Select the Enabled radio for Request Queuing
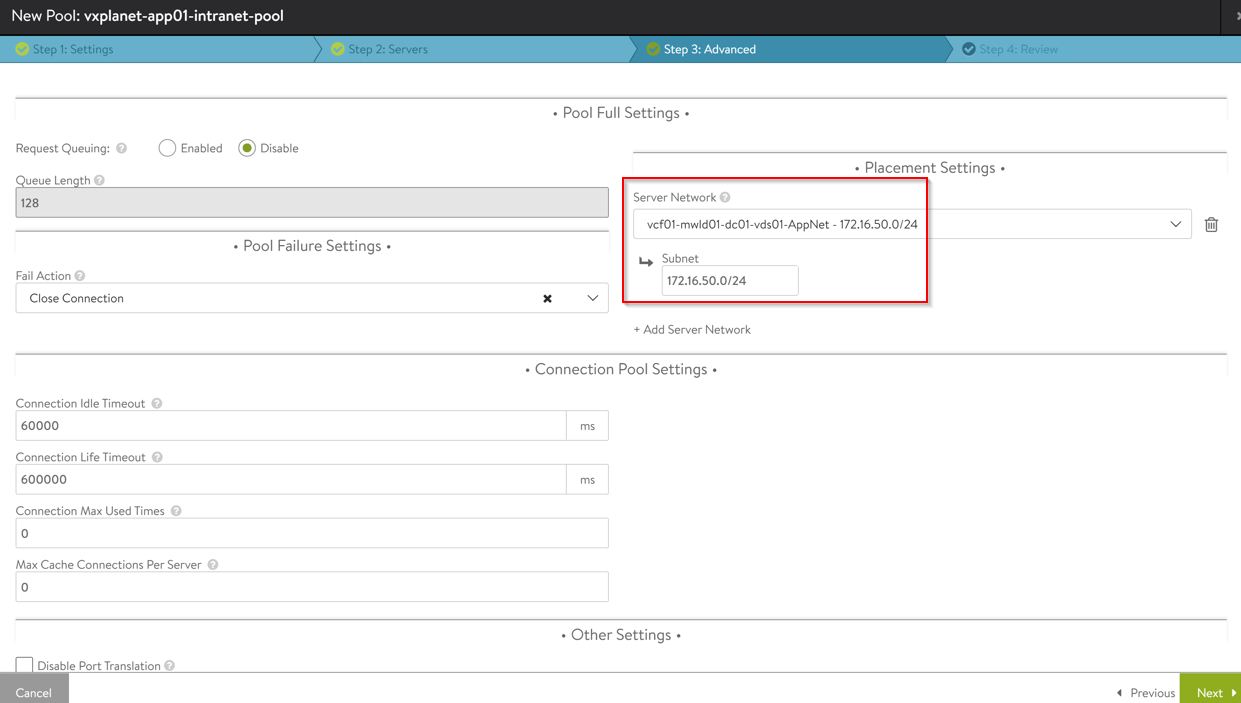Screen dimensions: 1241x703 pos(167,148)
